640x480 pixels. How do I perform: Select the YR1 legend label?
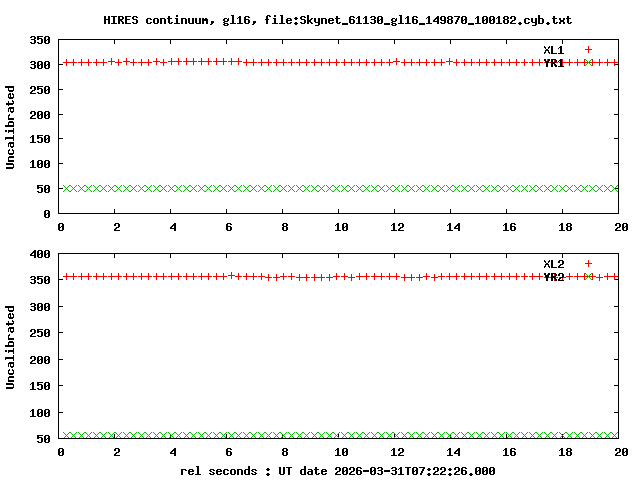[x=553, y=63]
